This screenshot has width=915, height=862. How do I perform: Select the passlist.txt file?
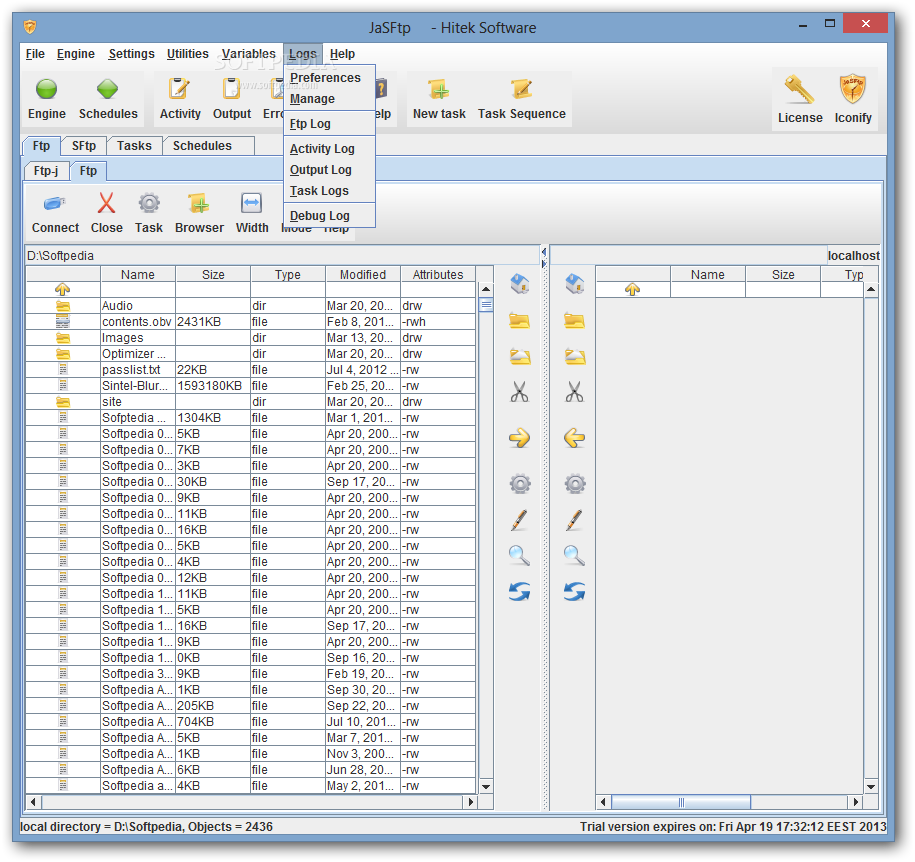pyautogui.click(x=251, y=369)
